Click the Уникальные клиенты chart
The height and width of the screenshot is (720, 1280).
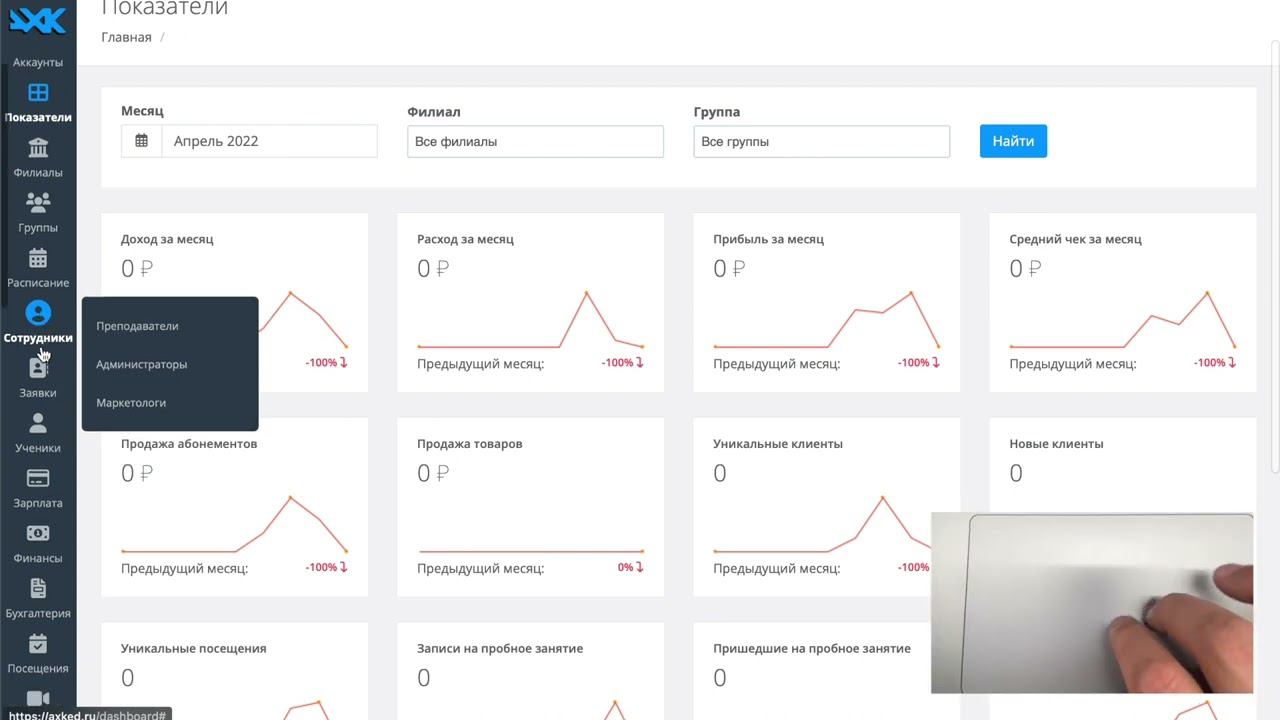click(x=822, y=524)
